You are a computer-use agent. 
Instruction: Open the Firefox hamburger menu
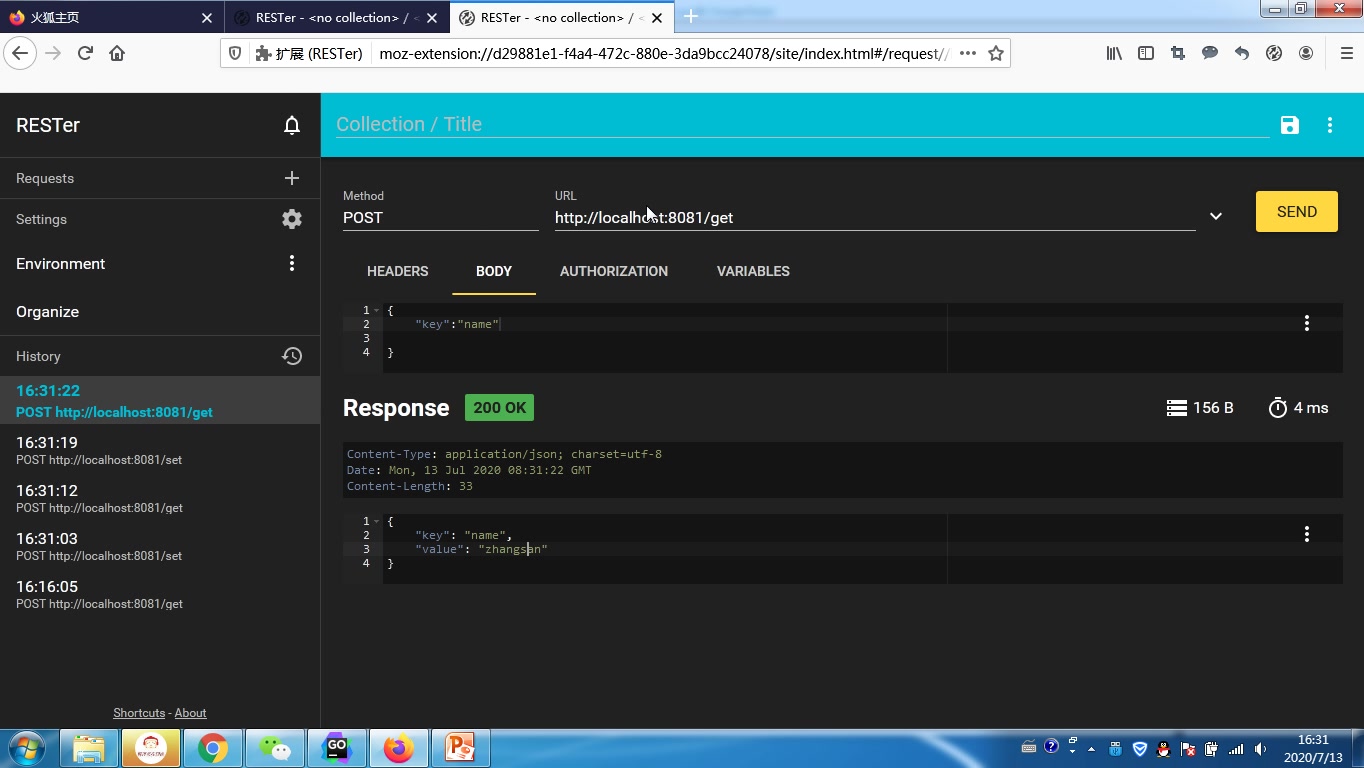click(1347, 53)
